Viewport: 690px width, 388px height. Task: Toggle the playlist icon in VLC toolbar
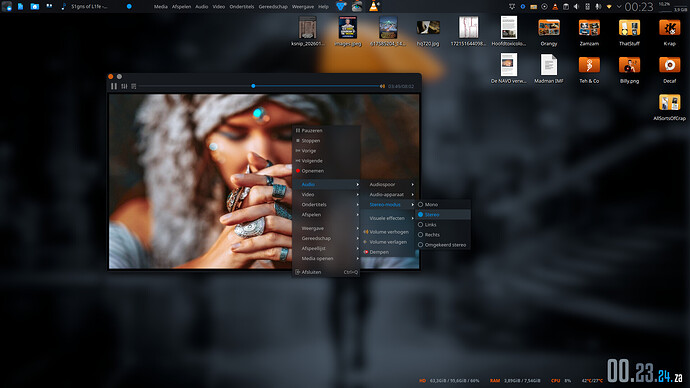tap(134, 86)
